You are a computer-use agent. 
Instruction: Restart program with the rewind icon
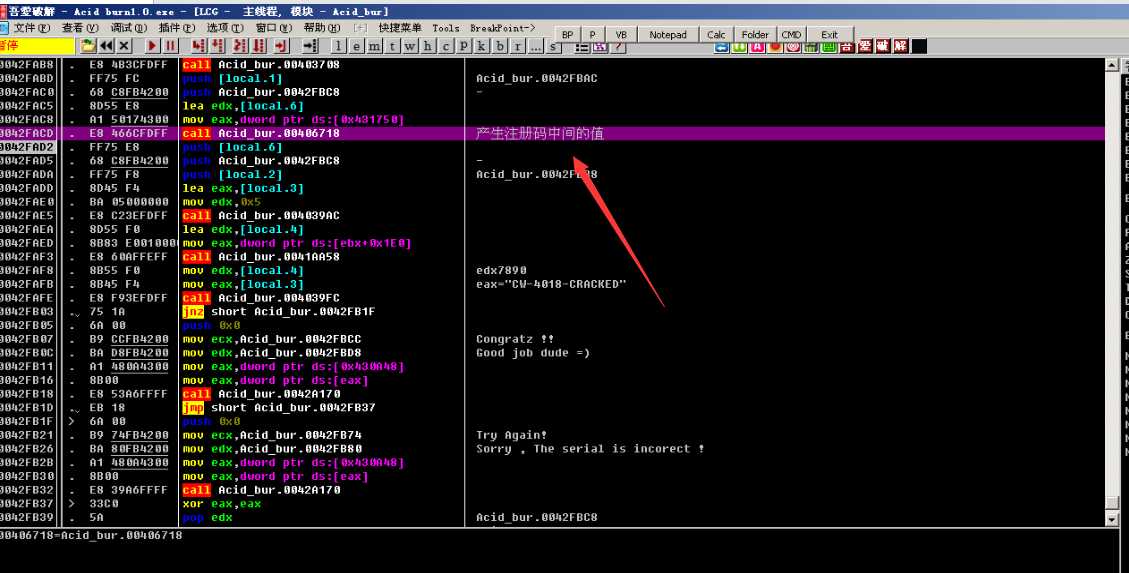107,46
